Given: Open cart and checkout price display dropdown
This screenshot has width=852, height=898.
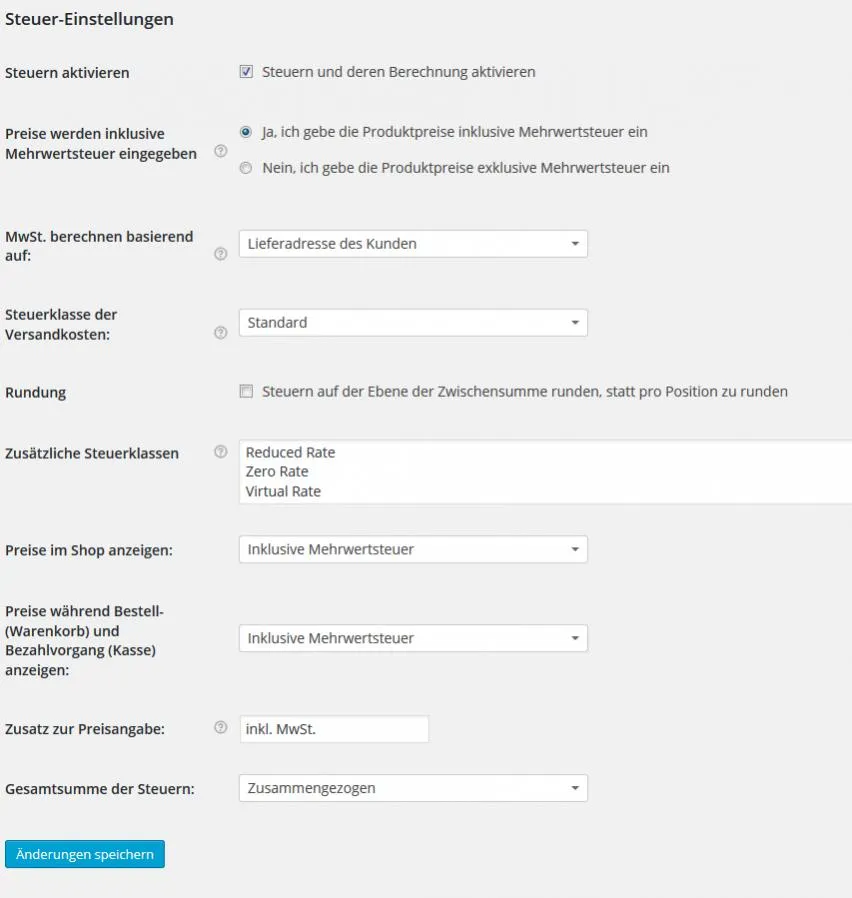Looking at the screenshot, I should point(413,638).
